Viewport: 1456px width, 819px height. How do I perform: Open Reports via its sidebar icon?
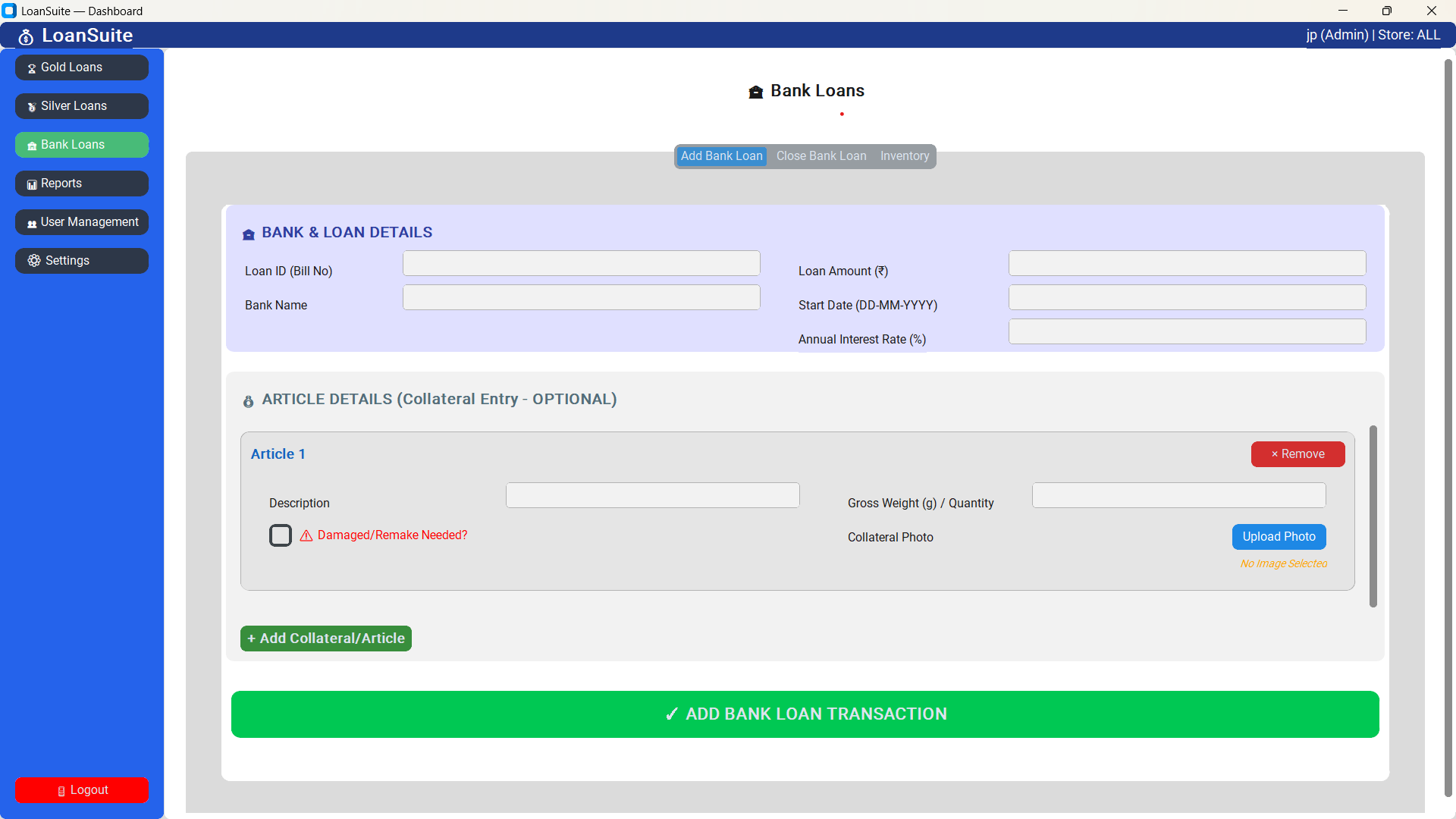click(x=31, y=184)
